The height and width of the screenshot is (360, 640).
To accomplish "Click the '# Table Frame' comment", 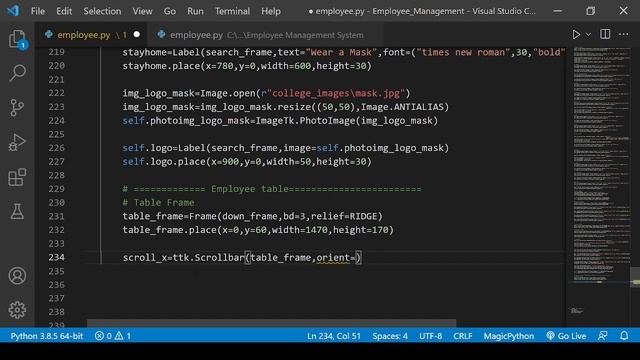I will [158, 202].
